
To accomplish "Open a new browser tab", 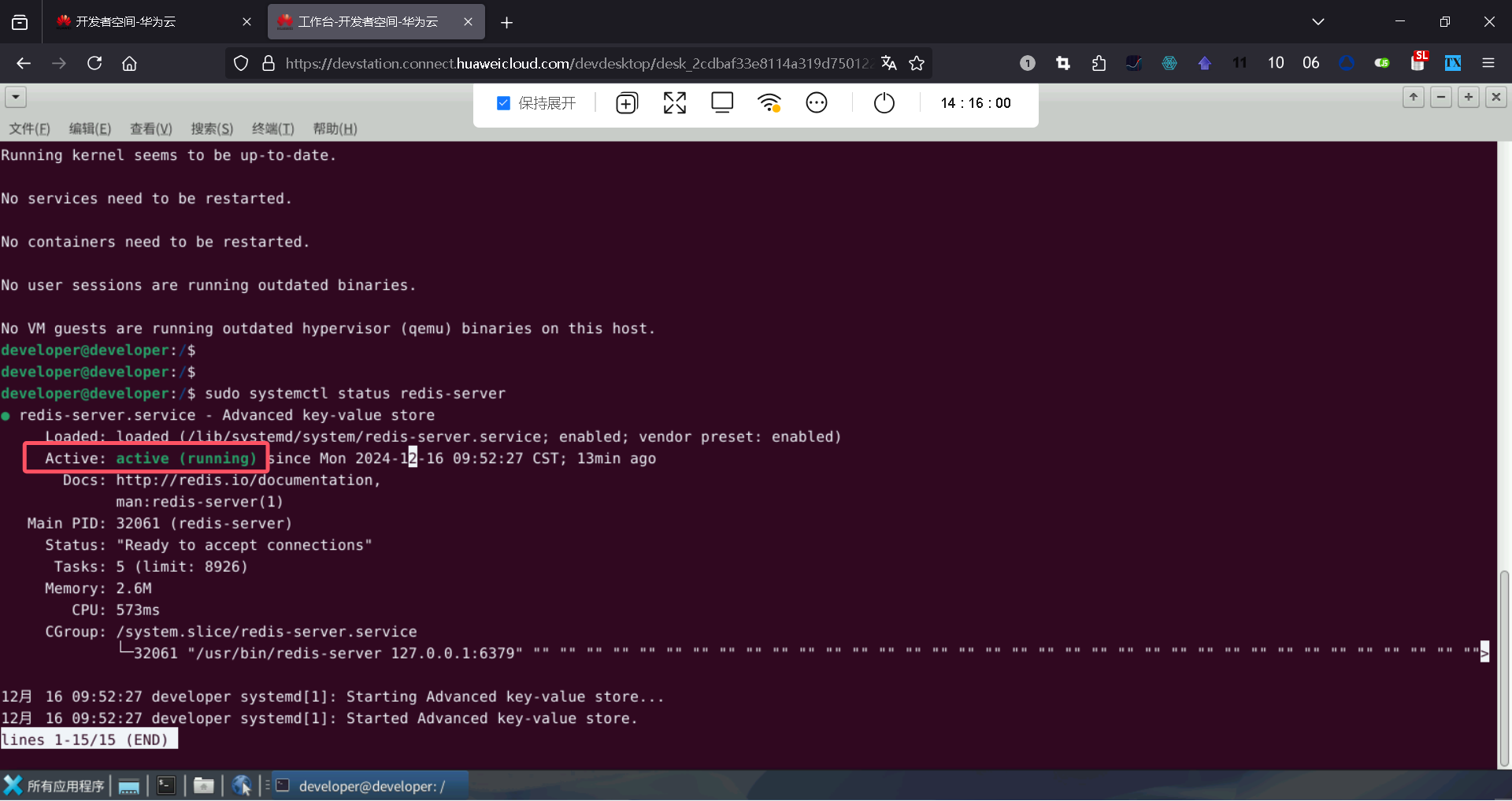I will pyautogui.click(x=506, y=22).
